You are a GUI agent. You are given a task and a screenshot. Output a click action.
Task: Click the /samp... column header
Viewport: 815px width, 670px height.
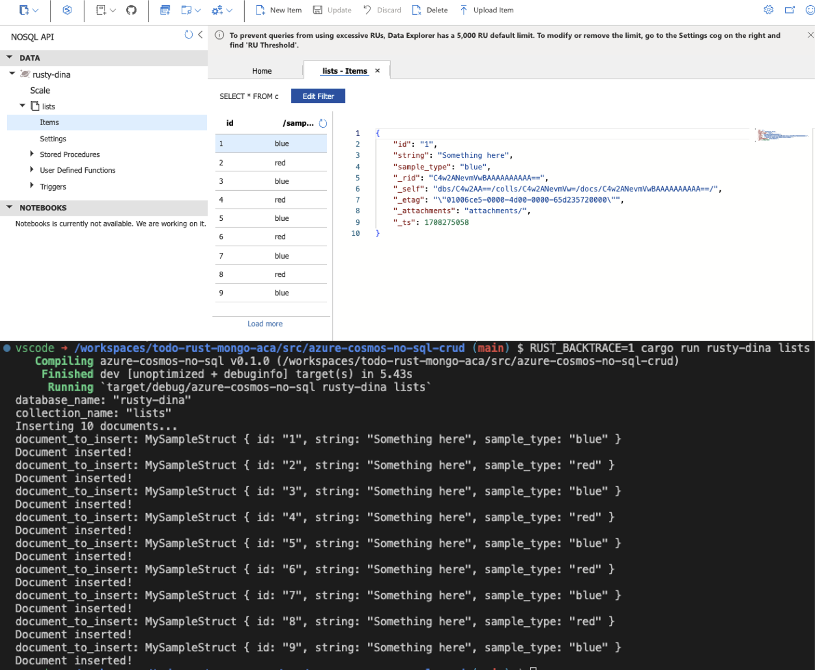point(298,123)
